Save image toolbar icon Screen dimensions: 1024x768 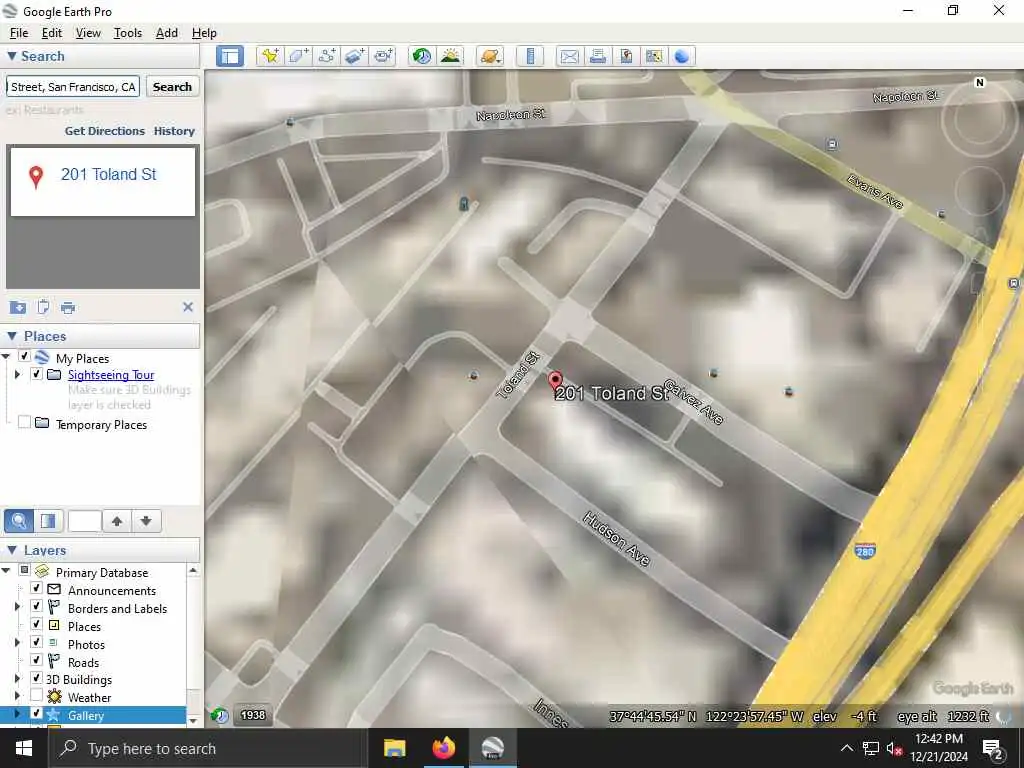pos(626,56)
